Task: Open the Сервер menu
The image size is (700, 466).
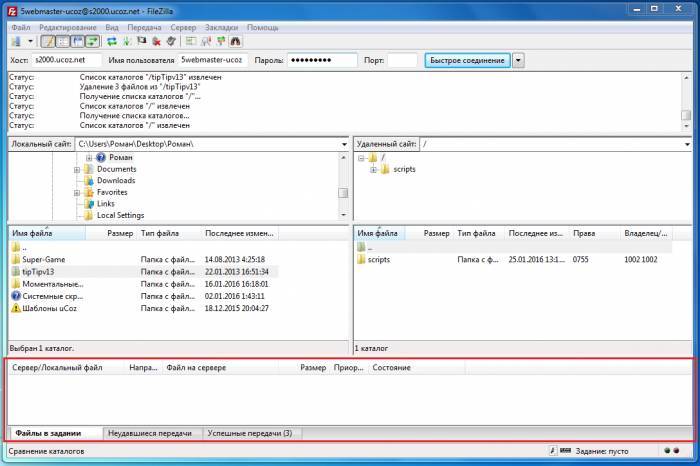Action: pyautogui.click(x=183, y=28)
